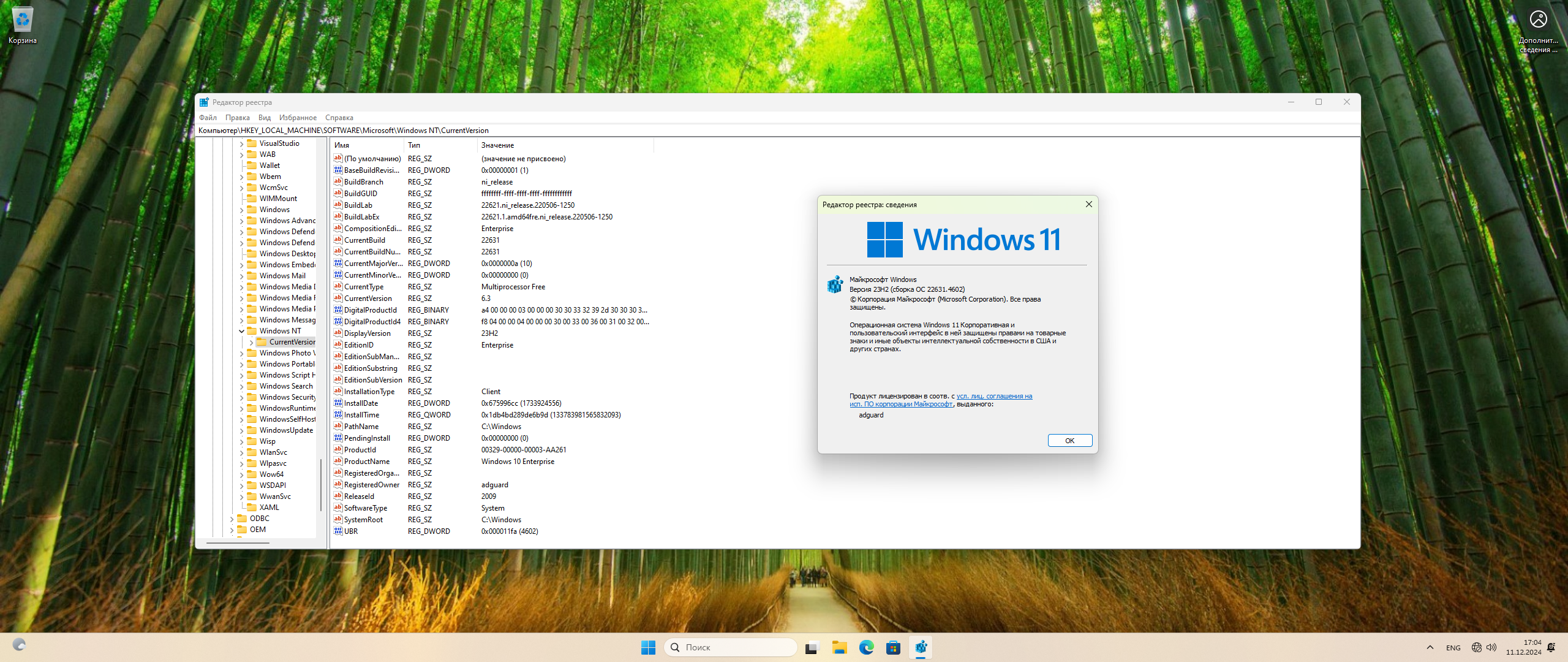Click the ENG language indicator
Image resolution: width=1568 pixels, height=662 pixels.
[1453, 647]
